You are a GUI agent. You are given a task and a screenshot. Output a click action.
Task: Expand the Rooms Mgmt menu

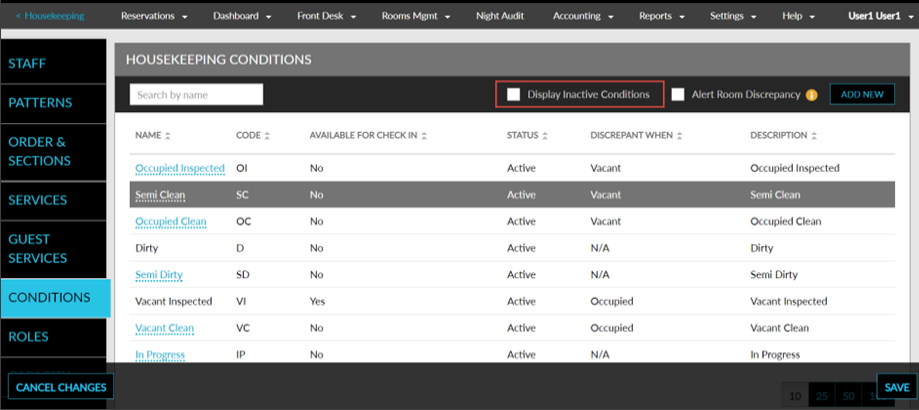coord(416,16)
